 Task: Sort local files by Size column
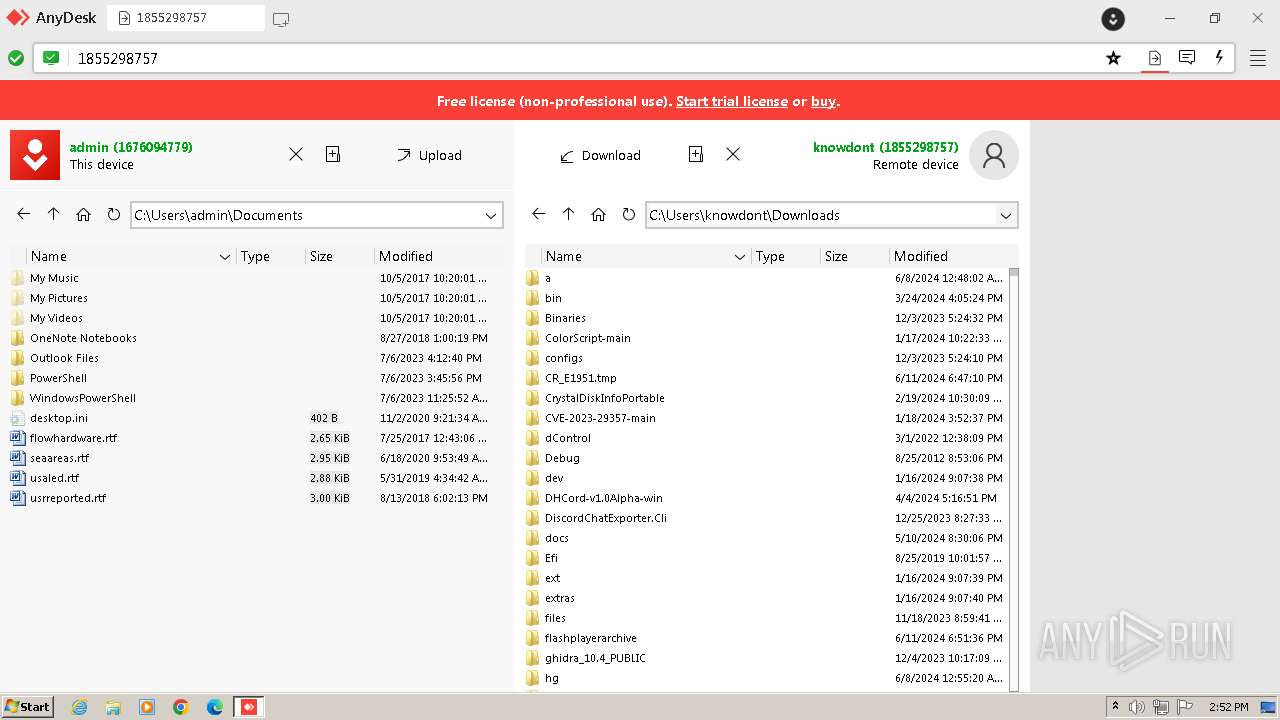click(339, 256)
